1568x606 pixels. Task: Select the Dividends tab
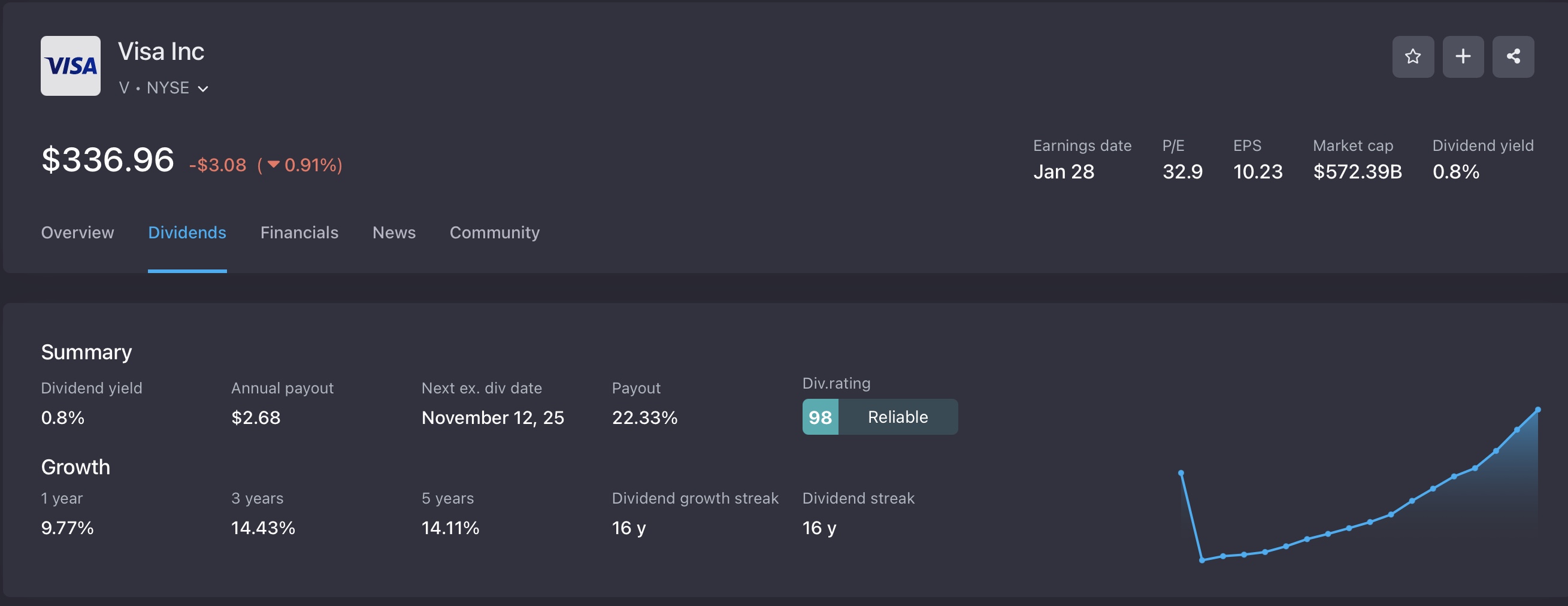(x=187, y=232)
